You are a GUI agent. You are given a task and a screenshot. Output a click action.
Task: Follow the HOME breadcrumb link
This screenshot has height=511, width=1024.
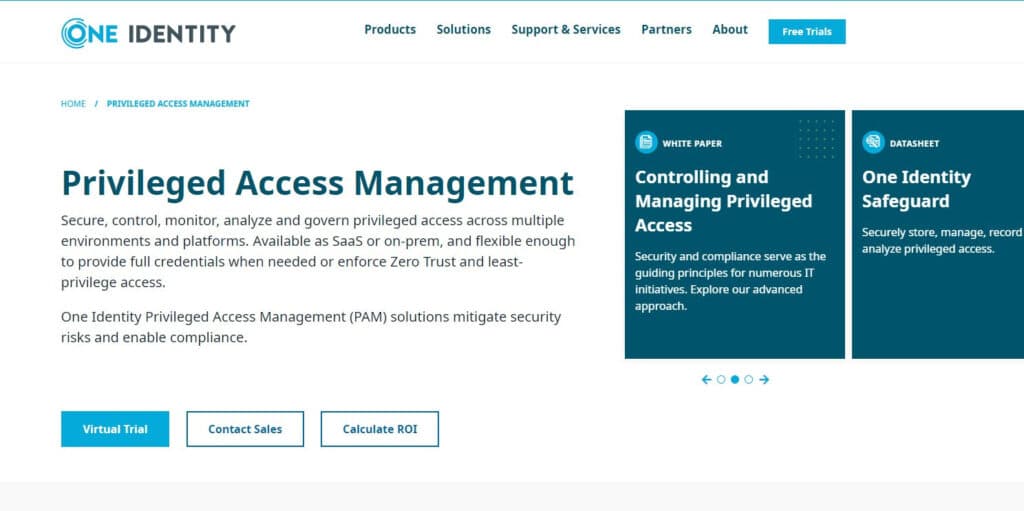coord(73,104)
